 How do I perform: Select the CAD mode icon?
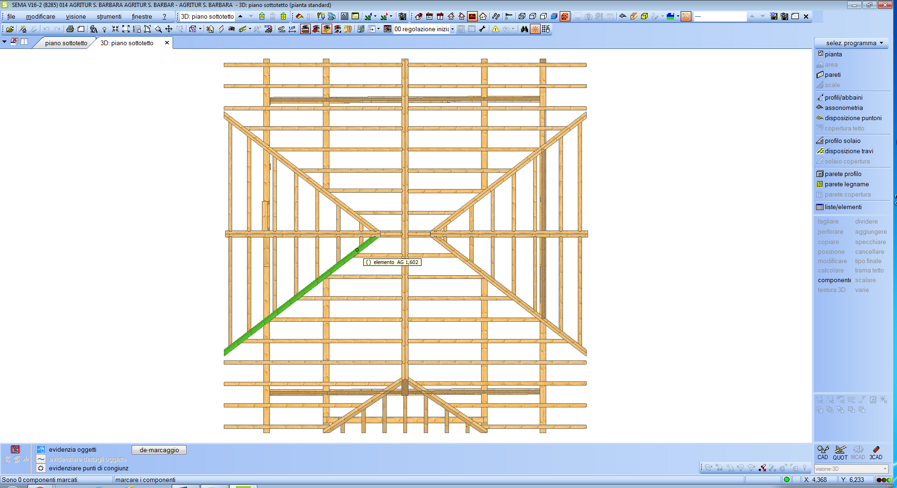[x=823, y=452]
